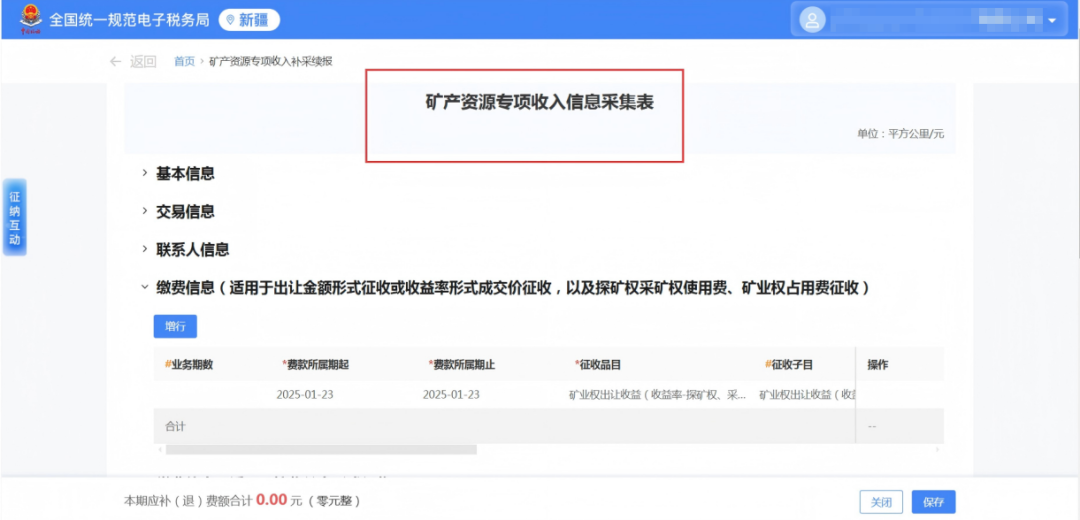Open the 征纳互动 side panel
The width and height of the screenshot is (1080, 520).
[x=14, y=218]
